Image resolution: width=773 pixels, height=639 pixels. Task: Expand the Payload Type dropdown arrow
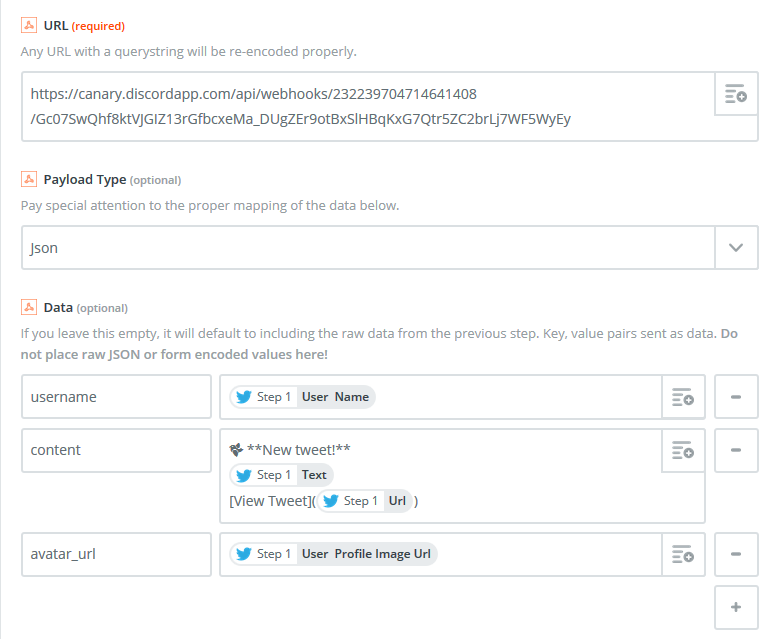pyautogui.click(x=737, y=248)
